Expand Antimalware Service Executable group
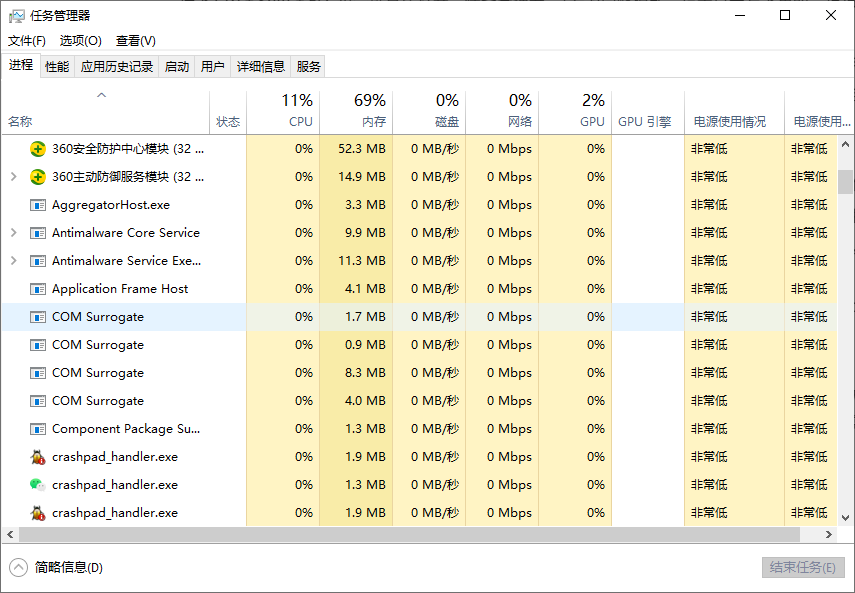Screen dimensions: 855x593 (14, 261)
